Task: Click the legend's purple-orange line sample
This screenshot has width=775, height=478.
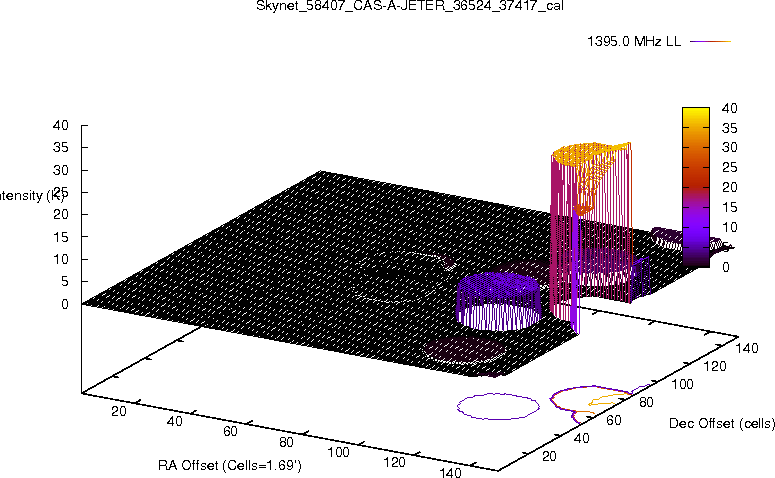Action: pos(710,42)
